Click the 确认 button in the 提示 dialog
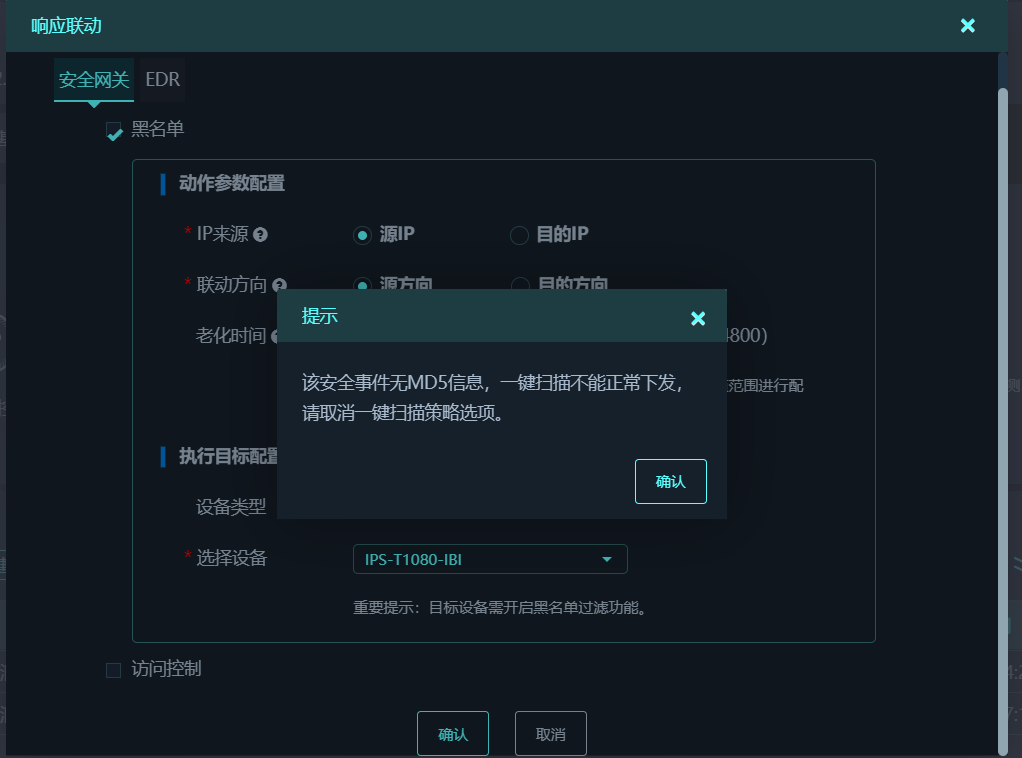This screenshot has height=758, width=1022. click(670, 481)
